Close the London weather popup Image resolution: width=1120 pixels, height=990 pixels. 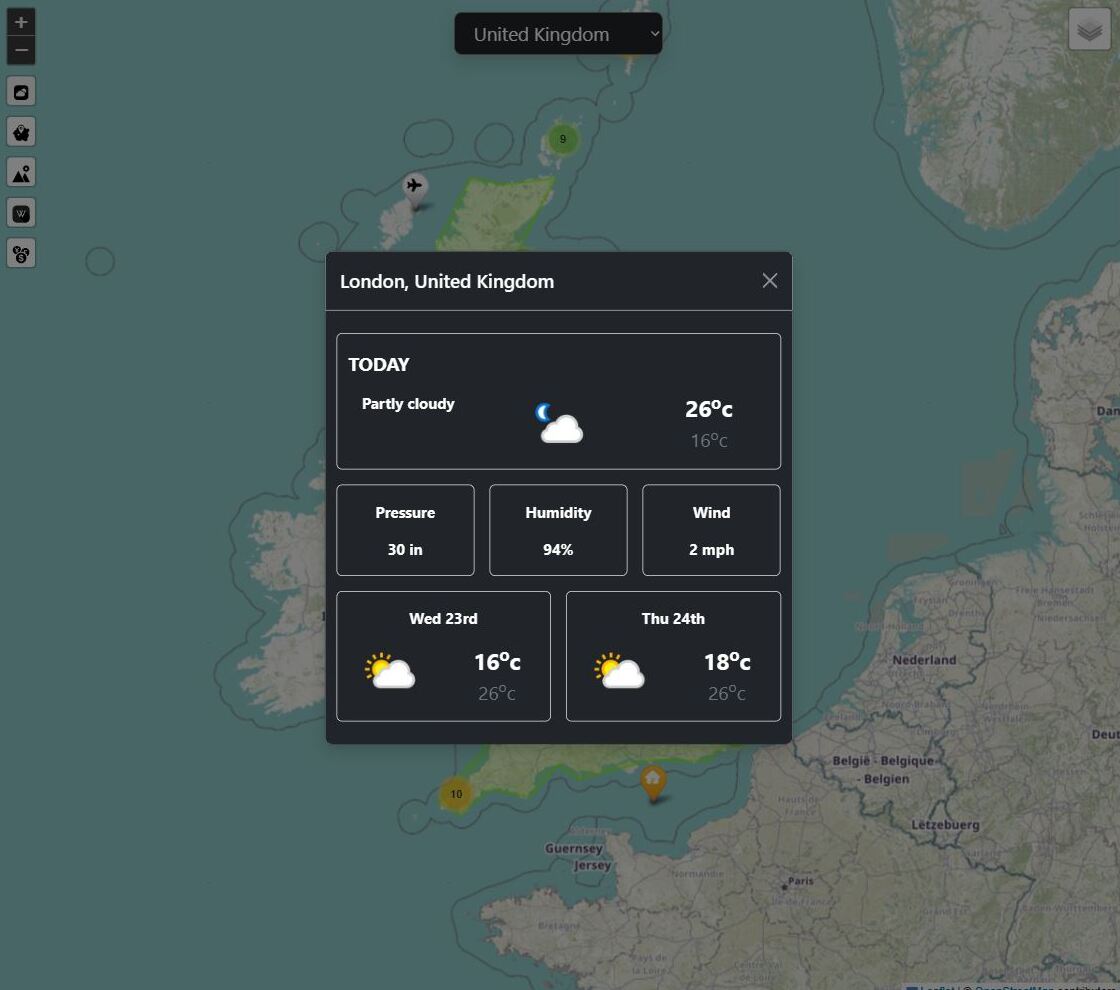point(769,281)
